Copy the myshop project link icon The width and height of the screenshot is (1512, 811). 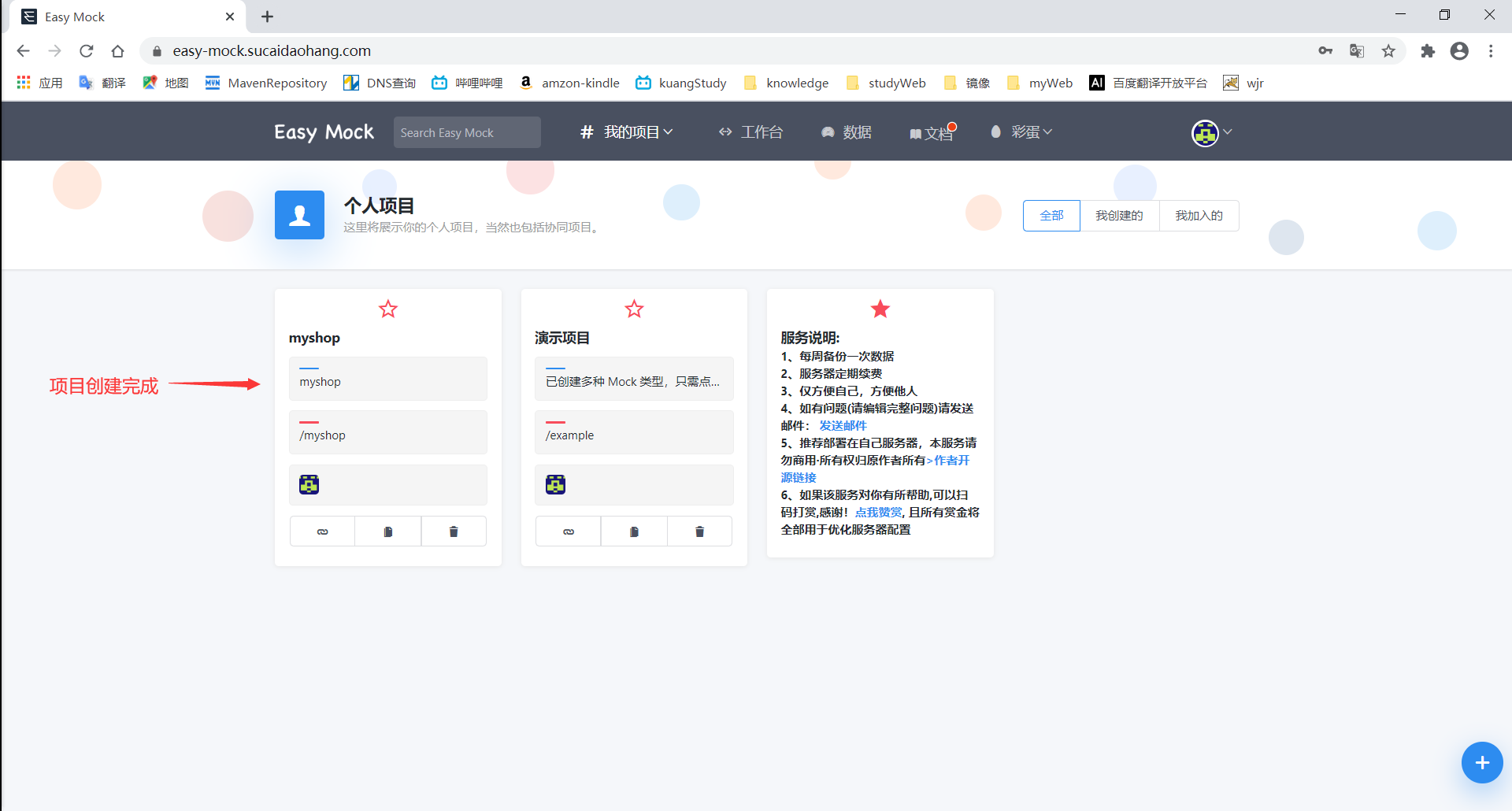point(321,531)
